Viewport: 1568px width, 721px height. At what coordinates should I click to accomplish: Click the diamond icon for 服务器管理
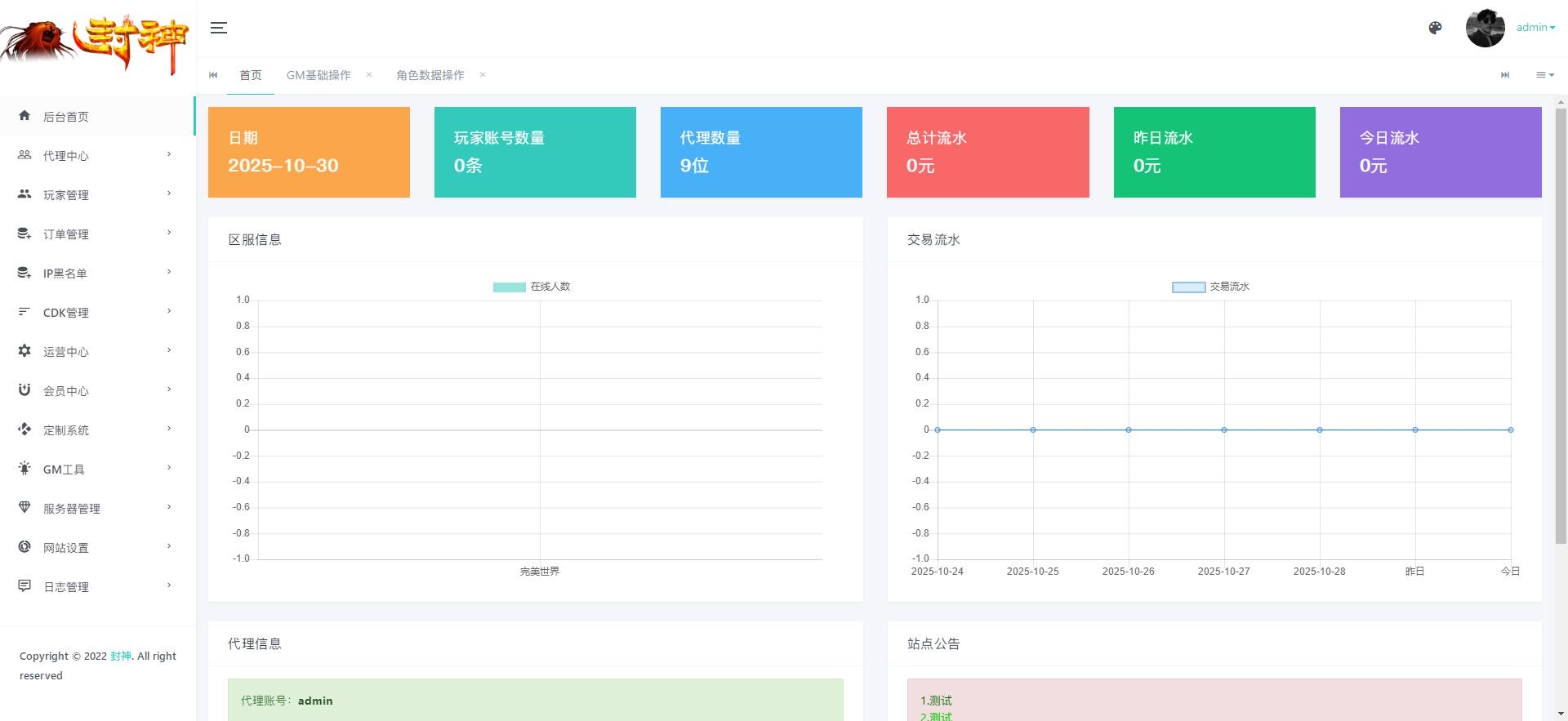tap(24, 508)
